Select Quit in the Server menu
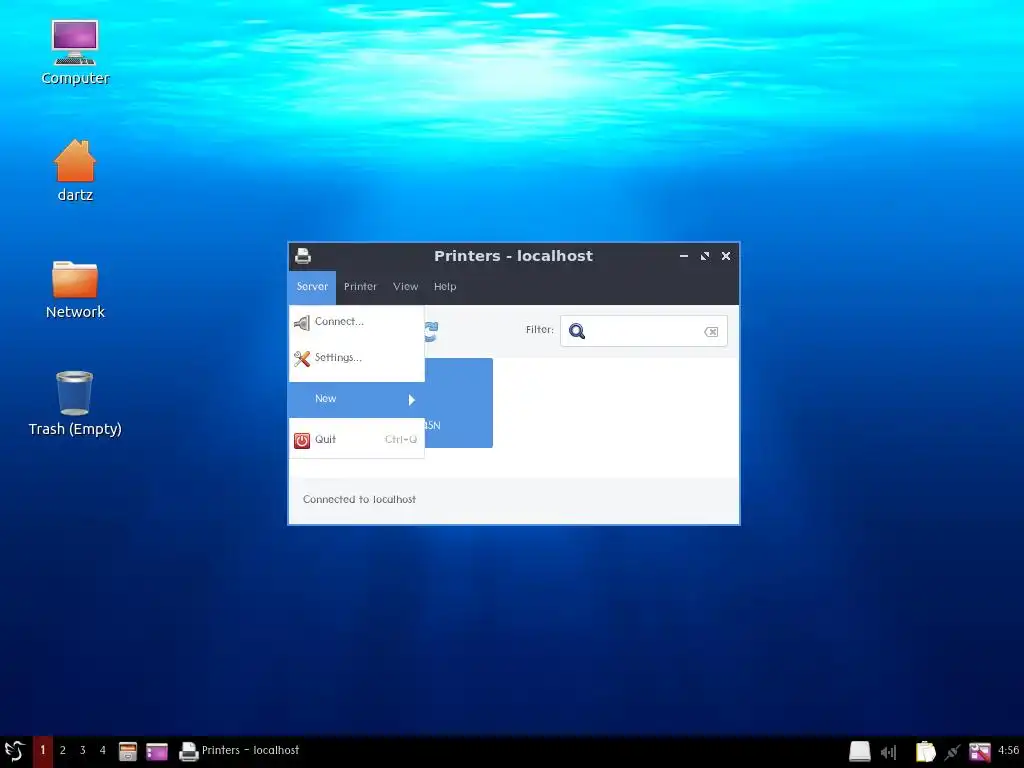 click(357, 440)
